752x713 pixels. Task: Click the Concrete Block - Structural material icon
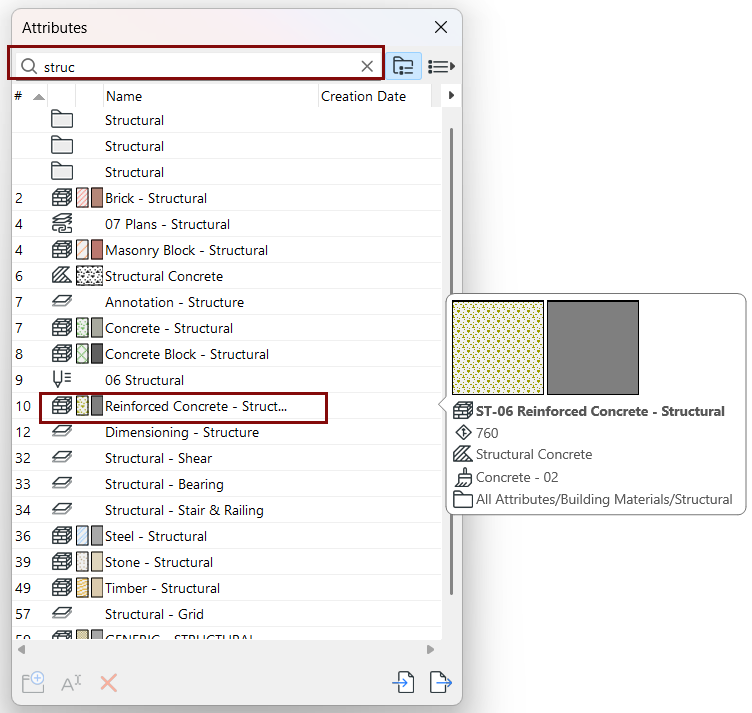(x=62, y=353)
